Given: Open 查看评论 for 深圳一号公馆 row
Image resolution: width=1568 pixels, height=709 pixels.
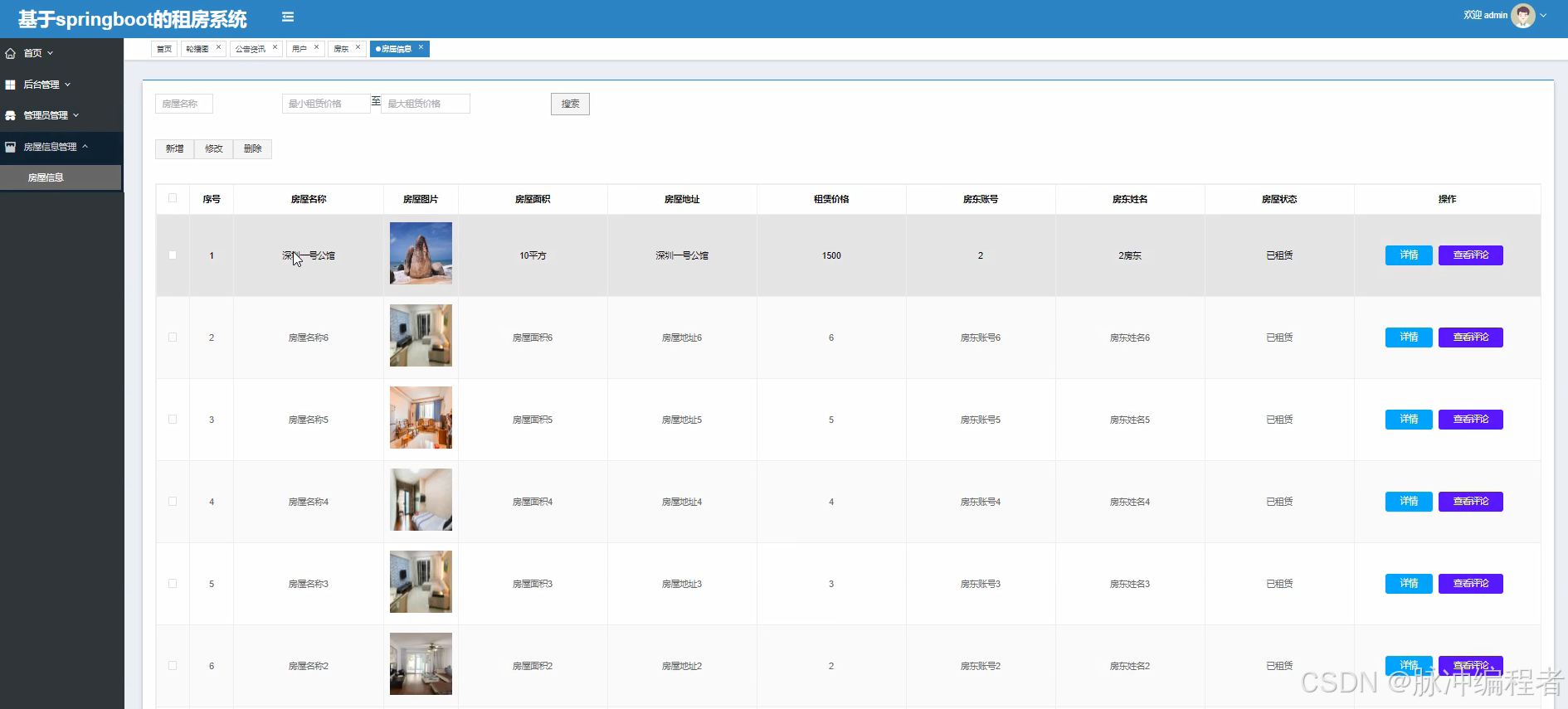Looking at the screenshot, I should [1471, 255].
